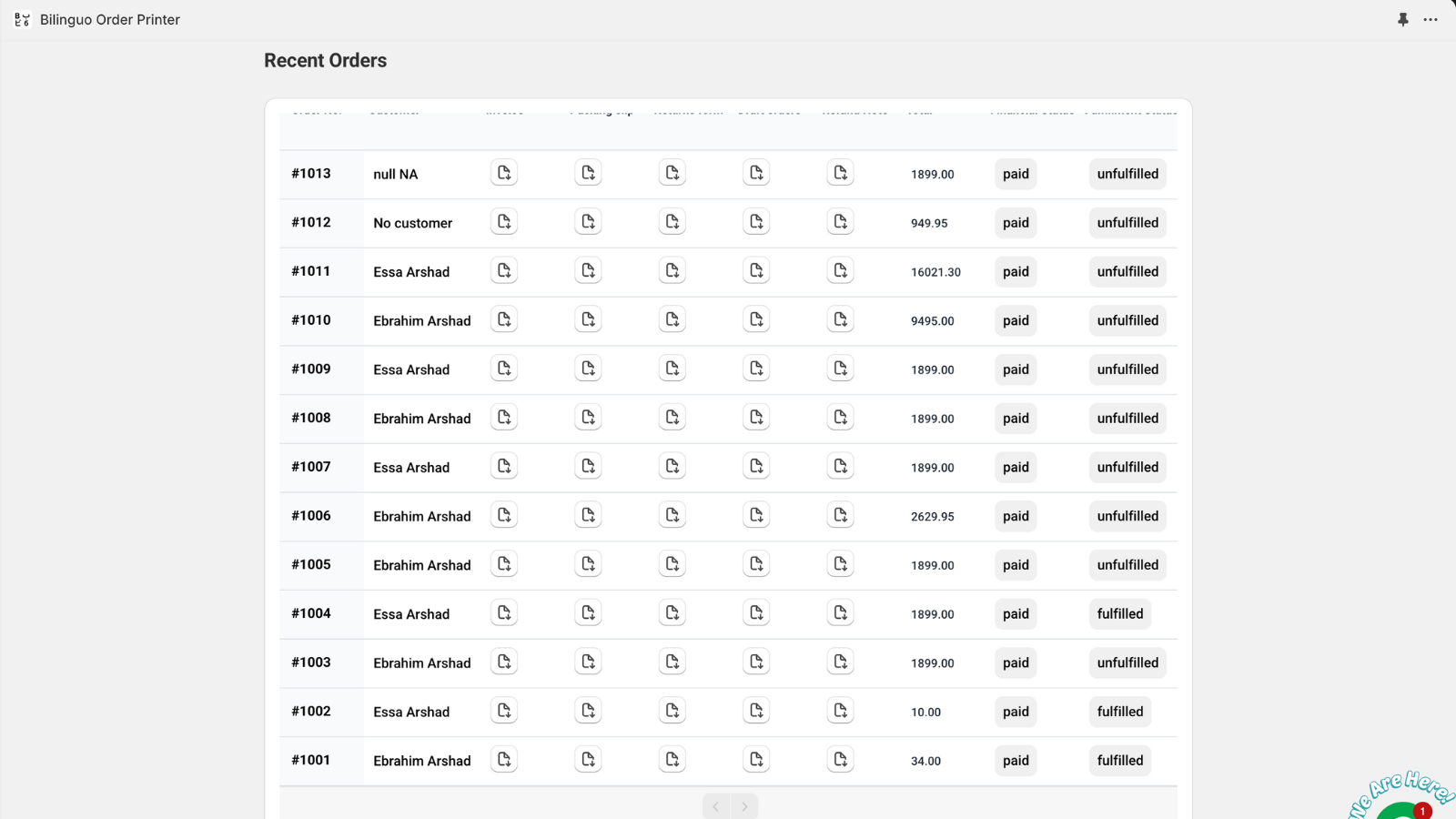Download the packing slip for order #1012
Screen dimensions: 1456x819
point(588,221)
